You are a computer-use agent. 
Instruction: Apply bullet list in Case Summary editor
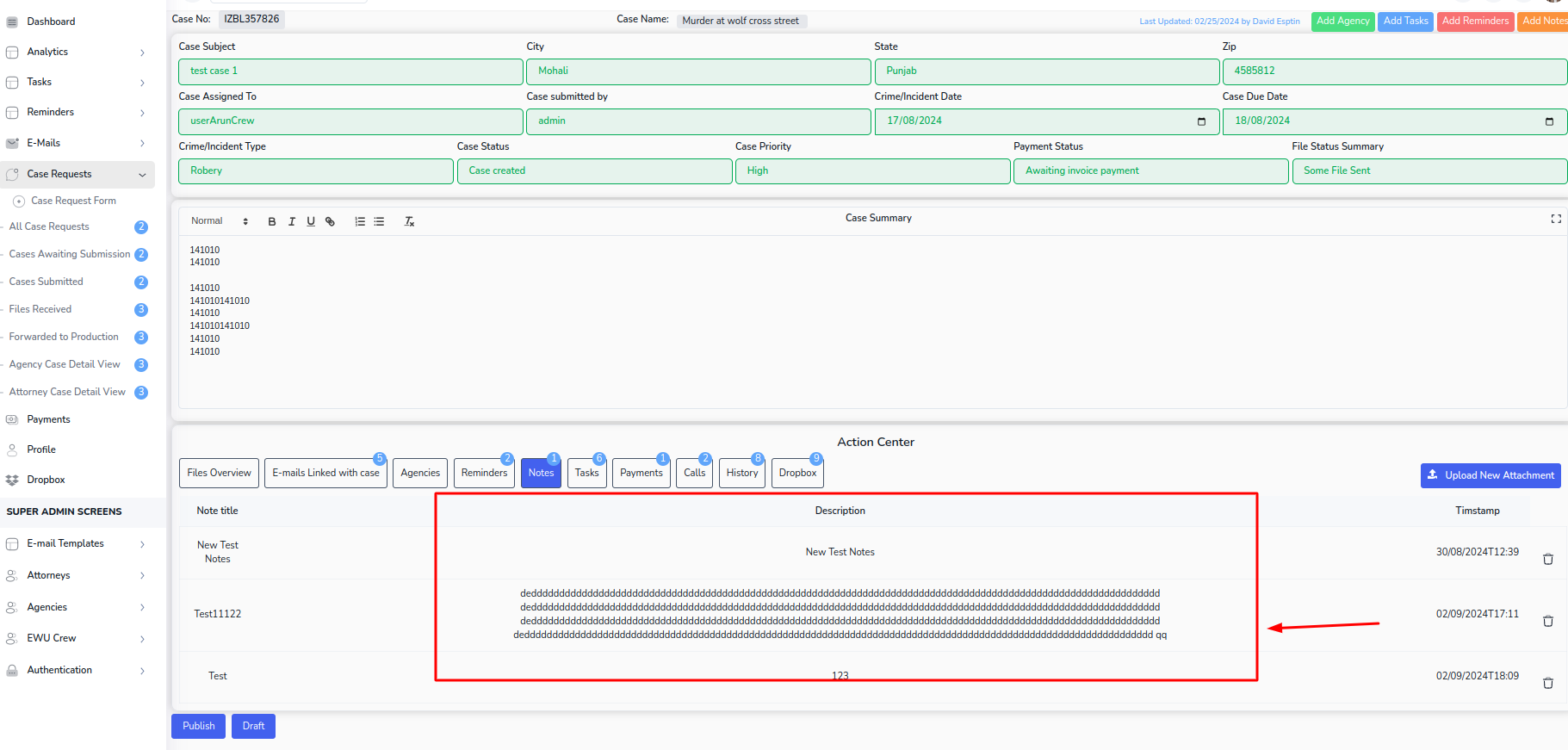point(379,221)
